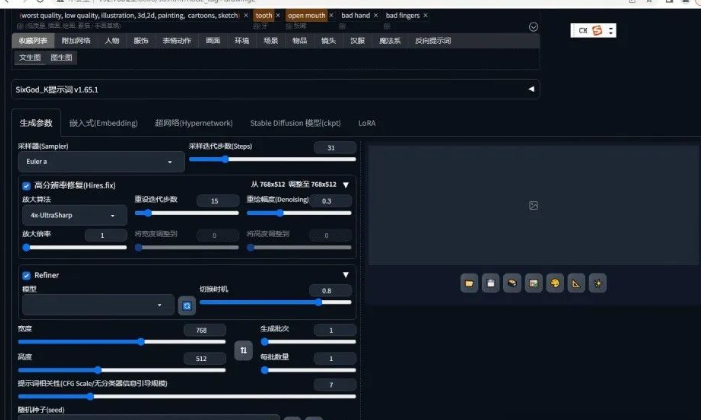The width and height of the screenshot is (701, 420).
Task: Remove the 'open mouth' tag
Action: pos(331,15)
